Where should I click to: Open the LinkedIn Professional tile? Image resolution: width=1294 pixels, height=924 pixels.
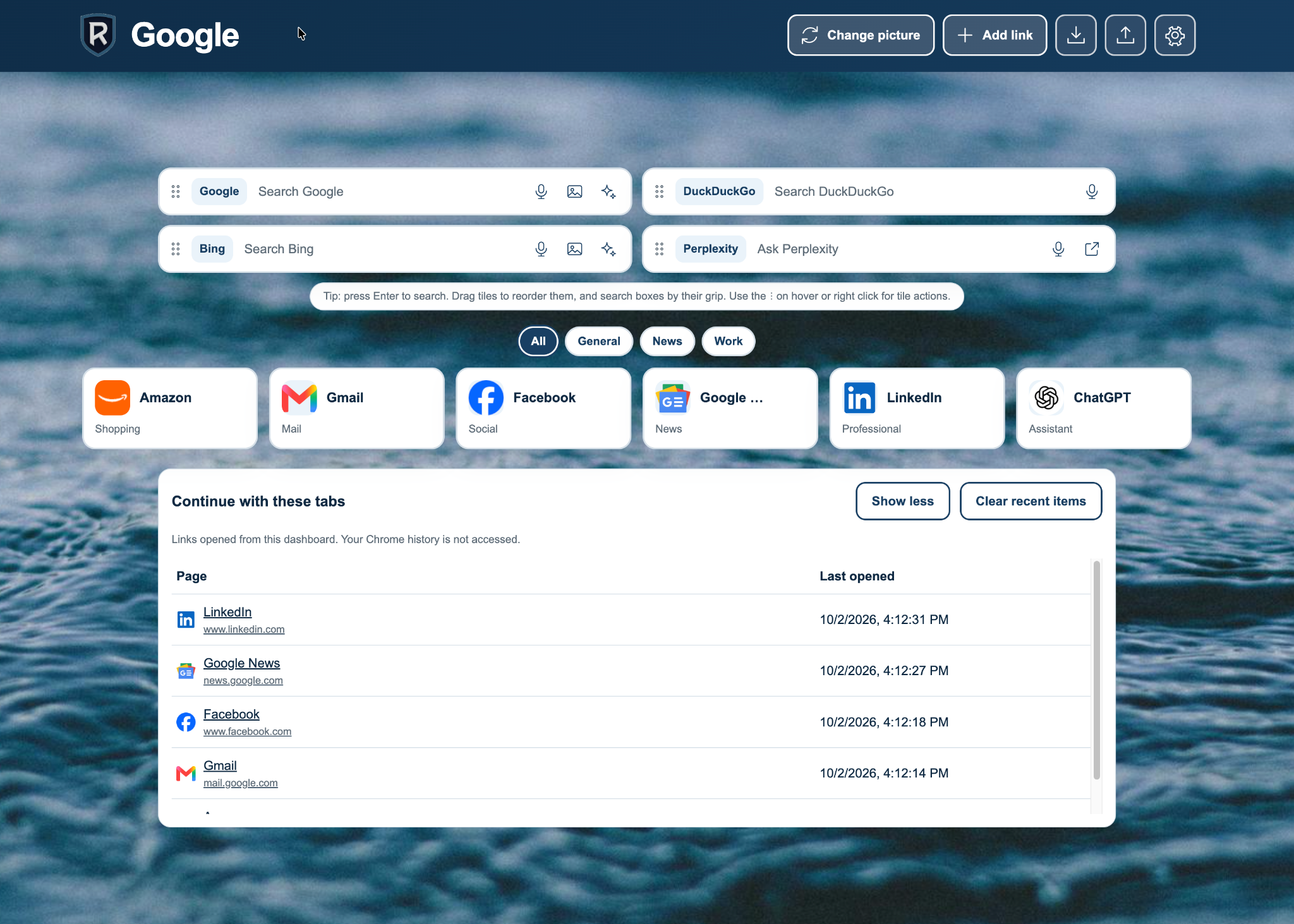click(917, 409)
